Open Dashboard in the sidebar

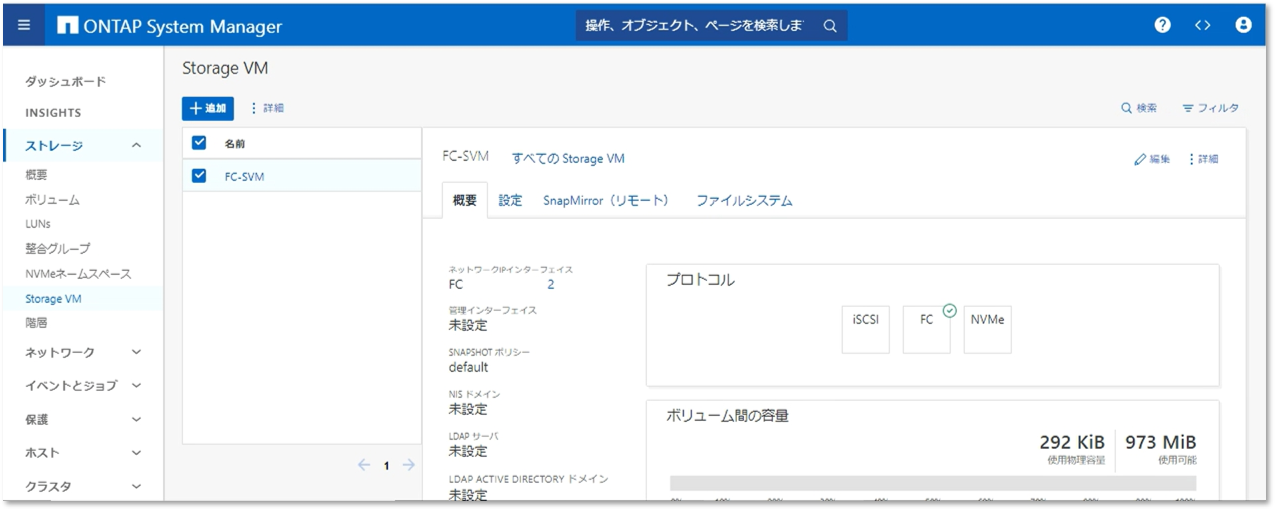[x=66, y=81]
